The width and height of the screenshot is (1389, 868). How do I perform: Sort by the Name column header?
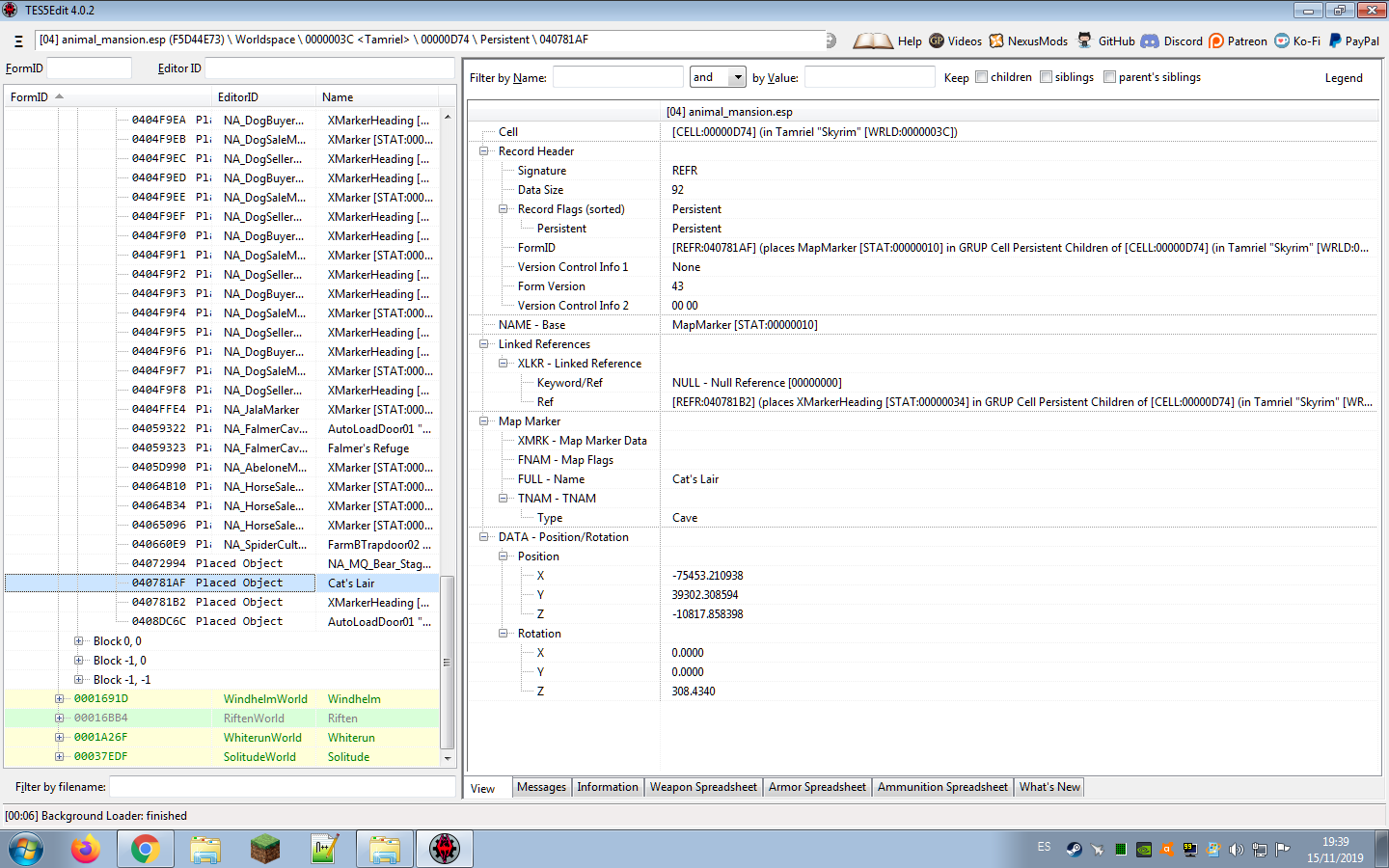[377, 97]
